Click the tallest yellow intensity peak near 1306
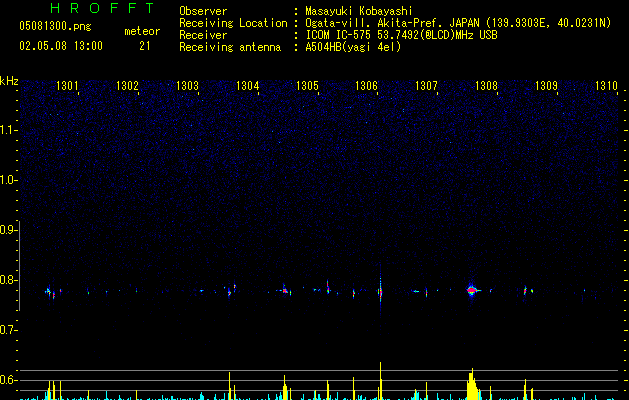Screen dimensions: 629x400 (x=380, y=381)
